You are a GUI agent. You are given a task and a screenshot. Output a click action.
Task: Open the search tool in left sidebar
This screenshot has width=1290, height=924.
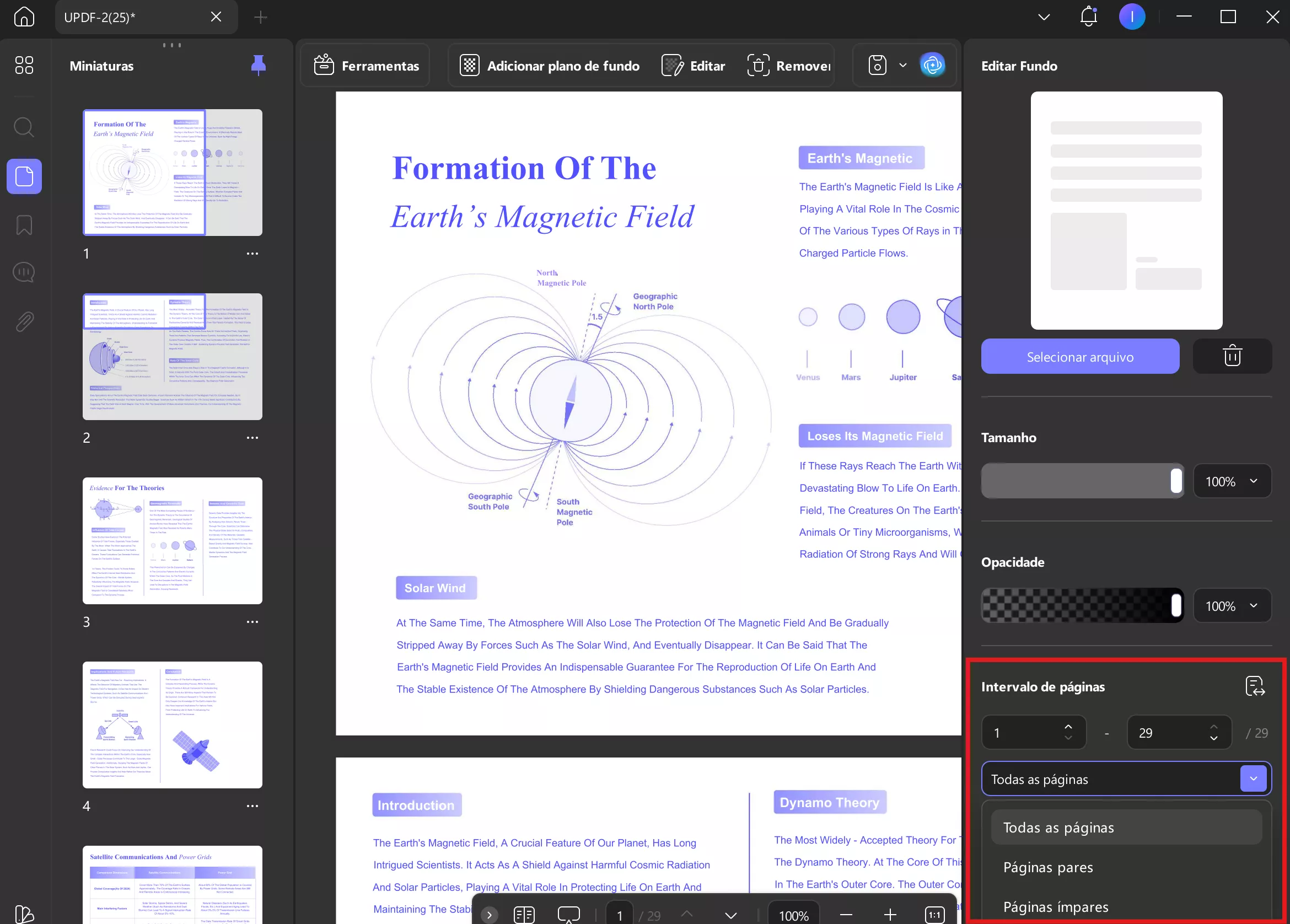tap(24, 127)
